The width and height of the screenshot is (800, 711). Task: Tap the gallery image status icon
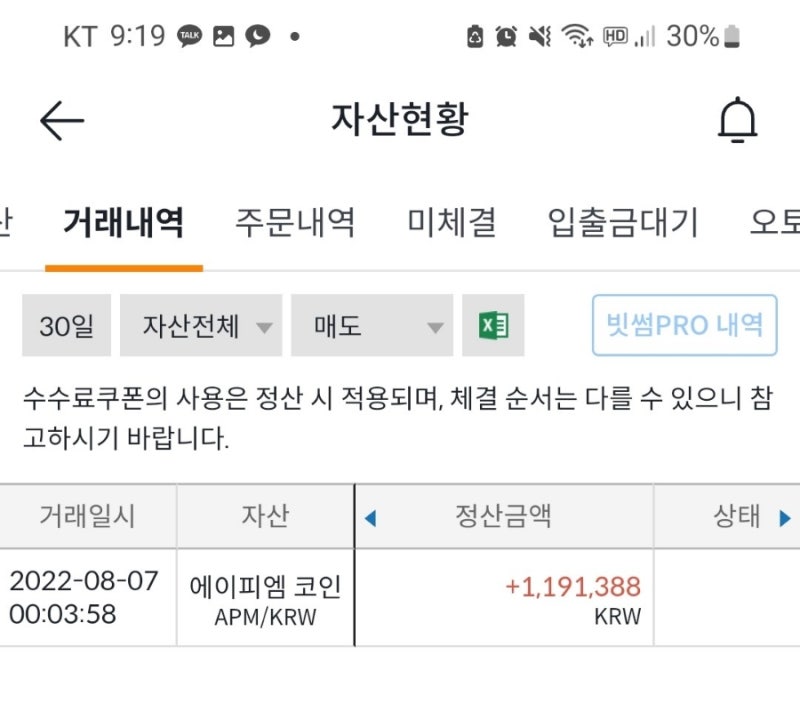click(223, 36)
